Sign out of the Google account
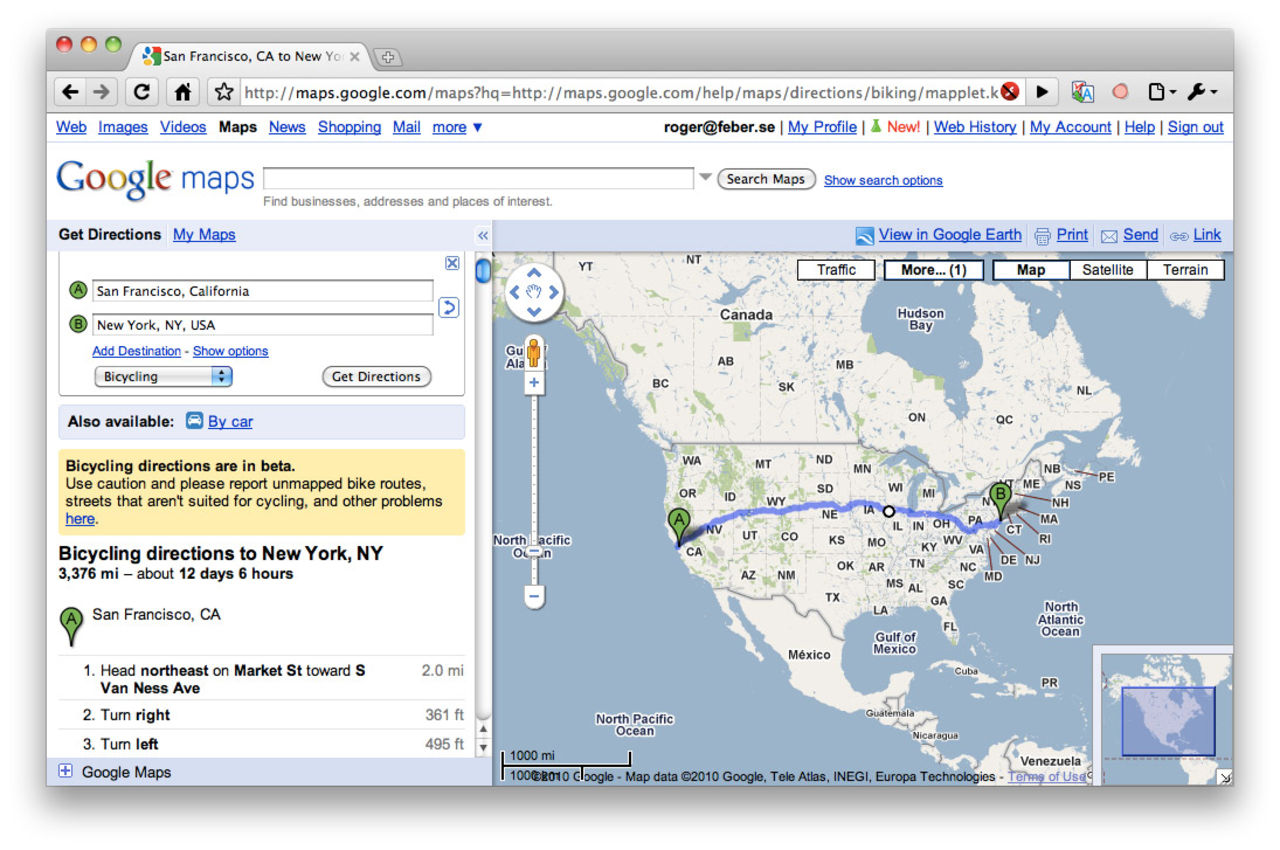The height and width of the screenshot is (850, 1280). 1196,127
